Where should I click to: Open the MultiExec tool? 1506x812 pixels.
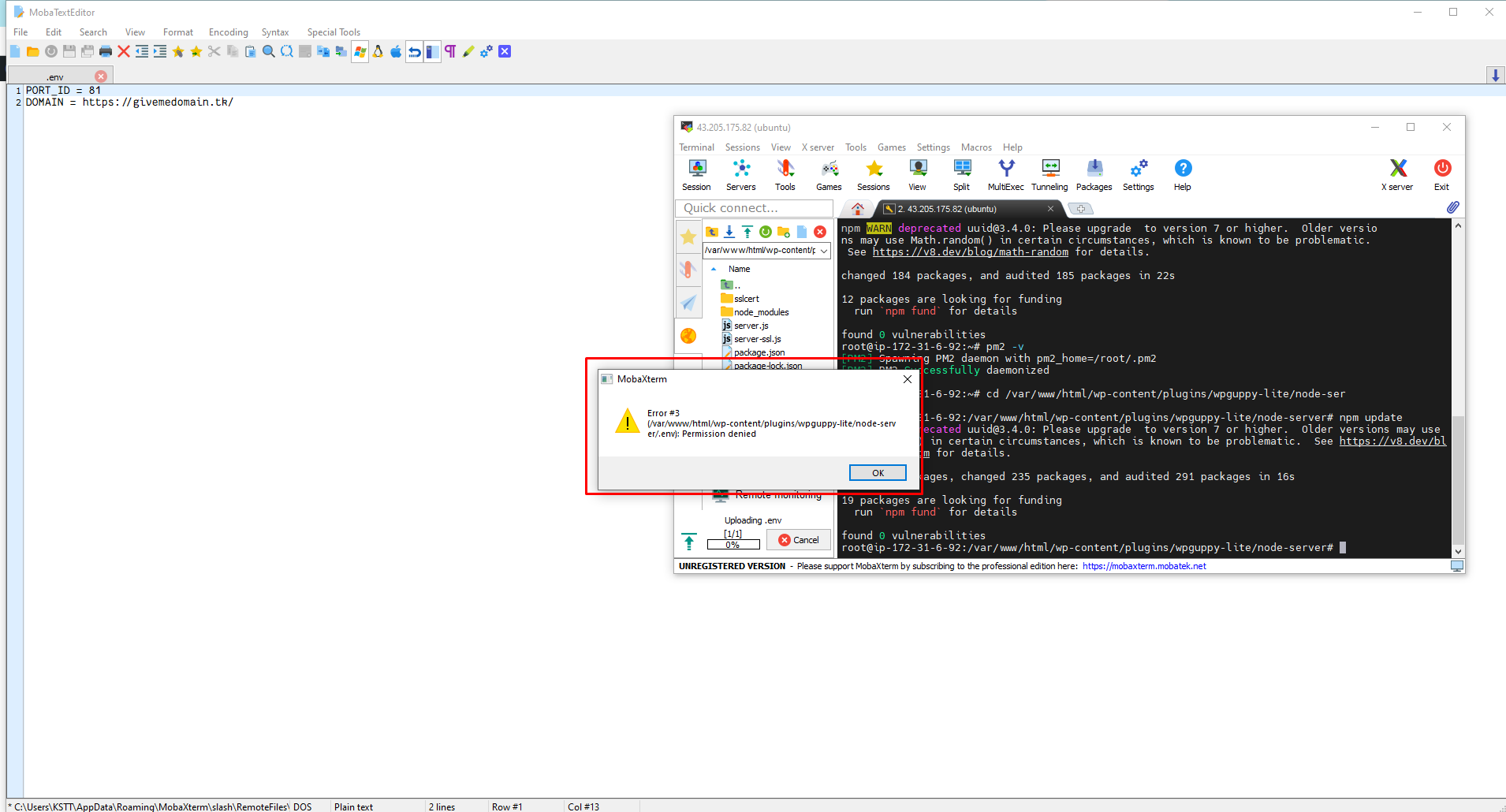click(x=1005, y=175)
